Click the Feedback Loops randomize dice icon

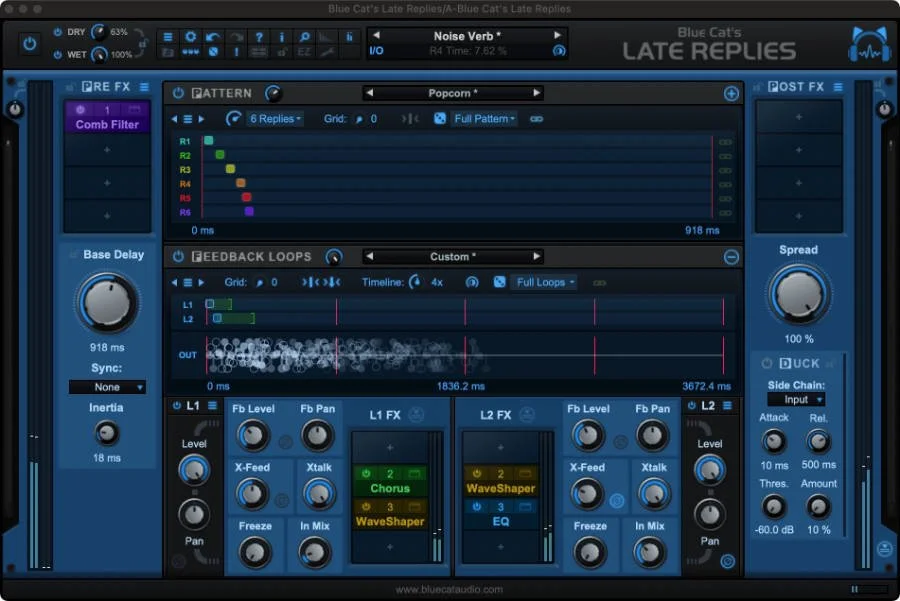(500, 282)
